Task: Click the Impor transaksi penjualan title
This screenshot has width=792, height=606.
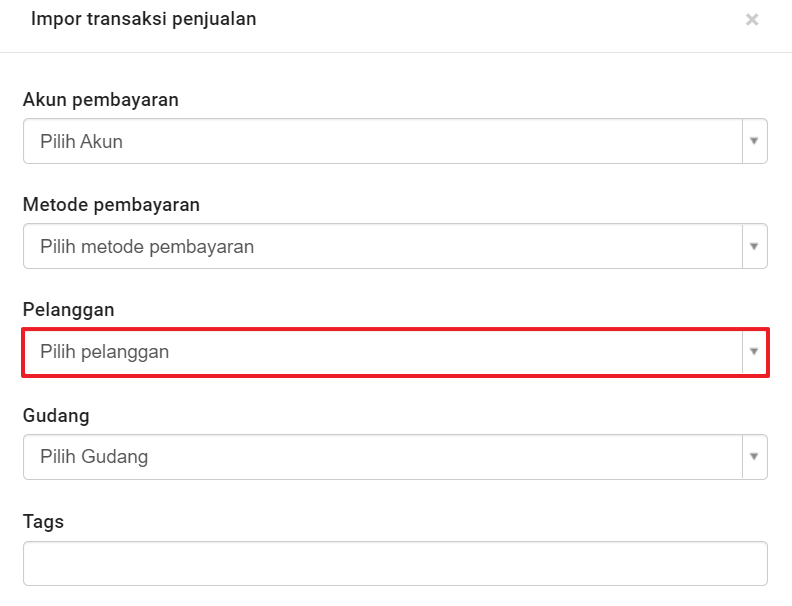Action: (144, 19)
